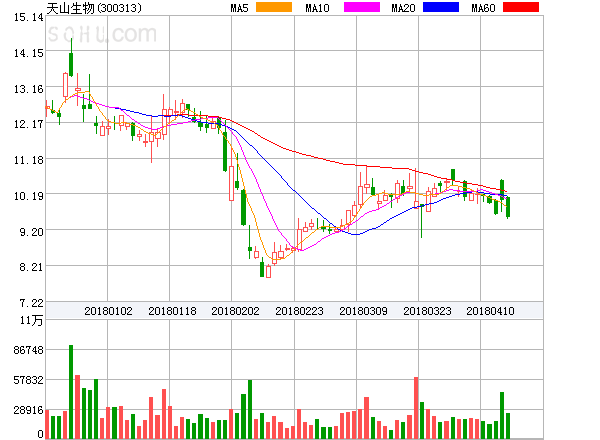600x440 pixels.
Task: Click the MA10 legend label
Action: pos(317,8)
